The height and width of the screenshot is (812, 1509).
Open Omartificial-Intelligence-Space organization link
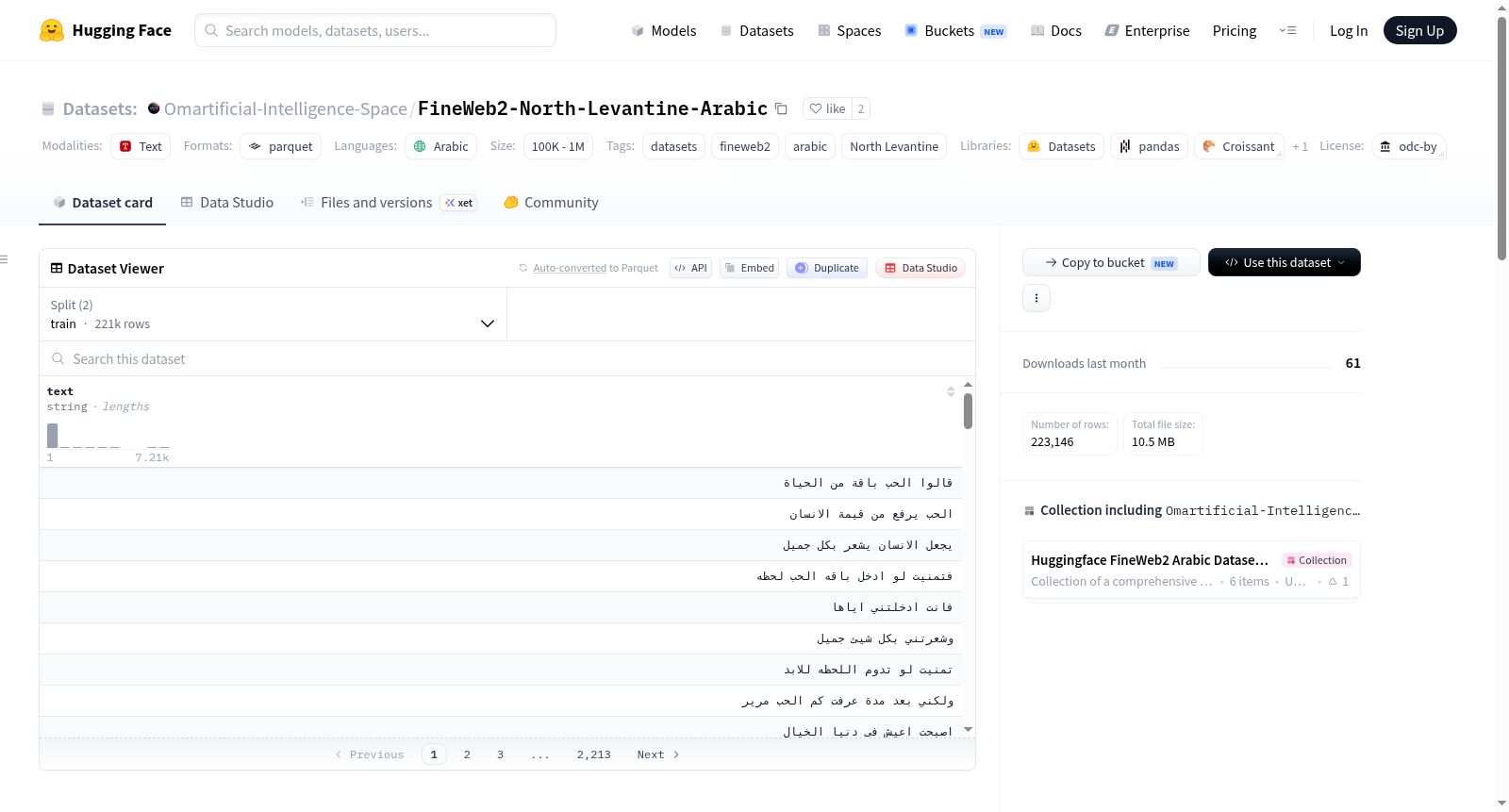coord(286,108)
